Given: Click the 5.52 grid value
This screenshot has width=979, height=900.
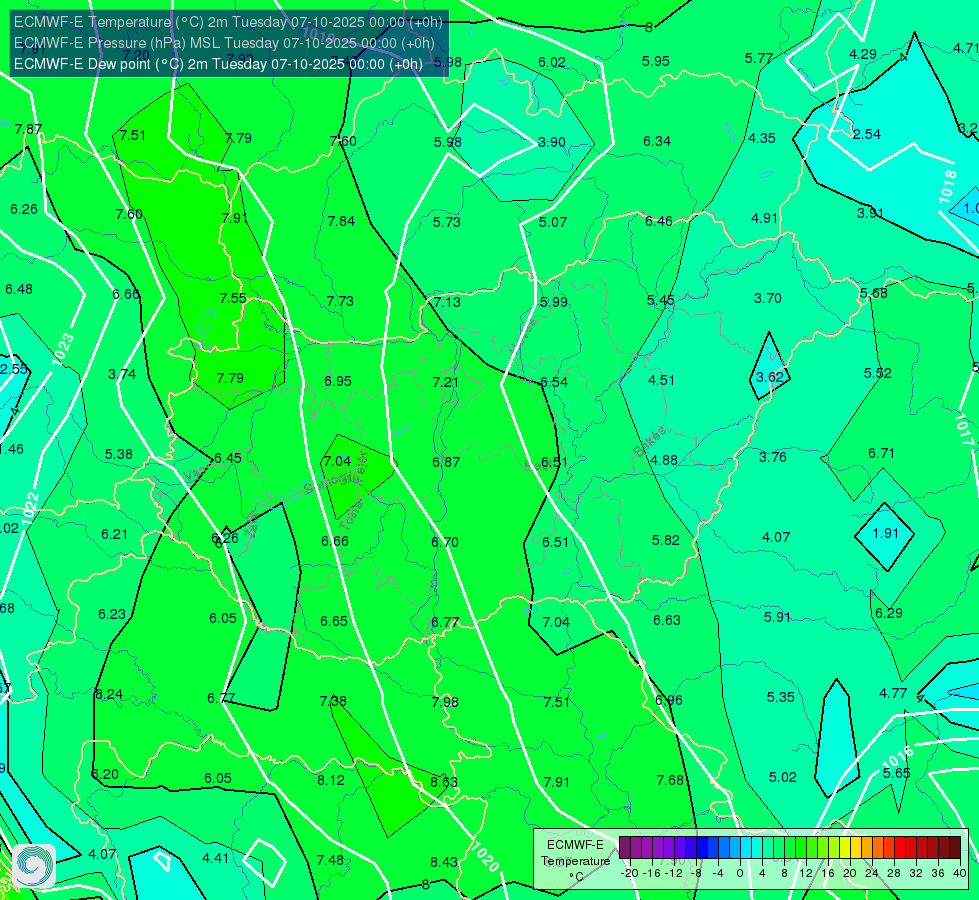Looking at the screenshot, I should [877, 373].
